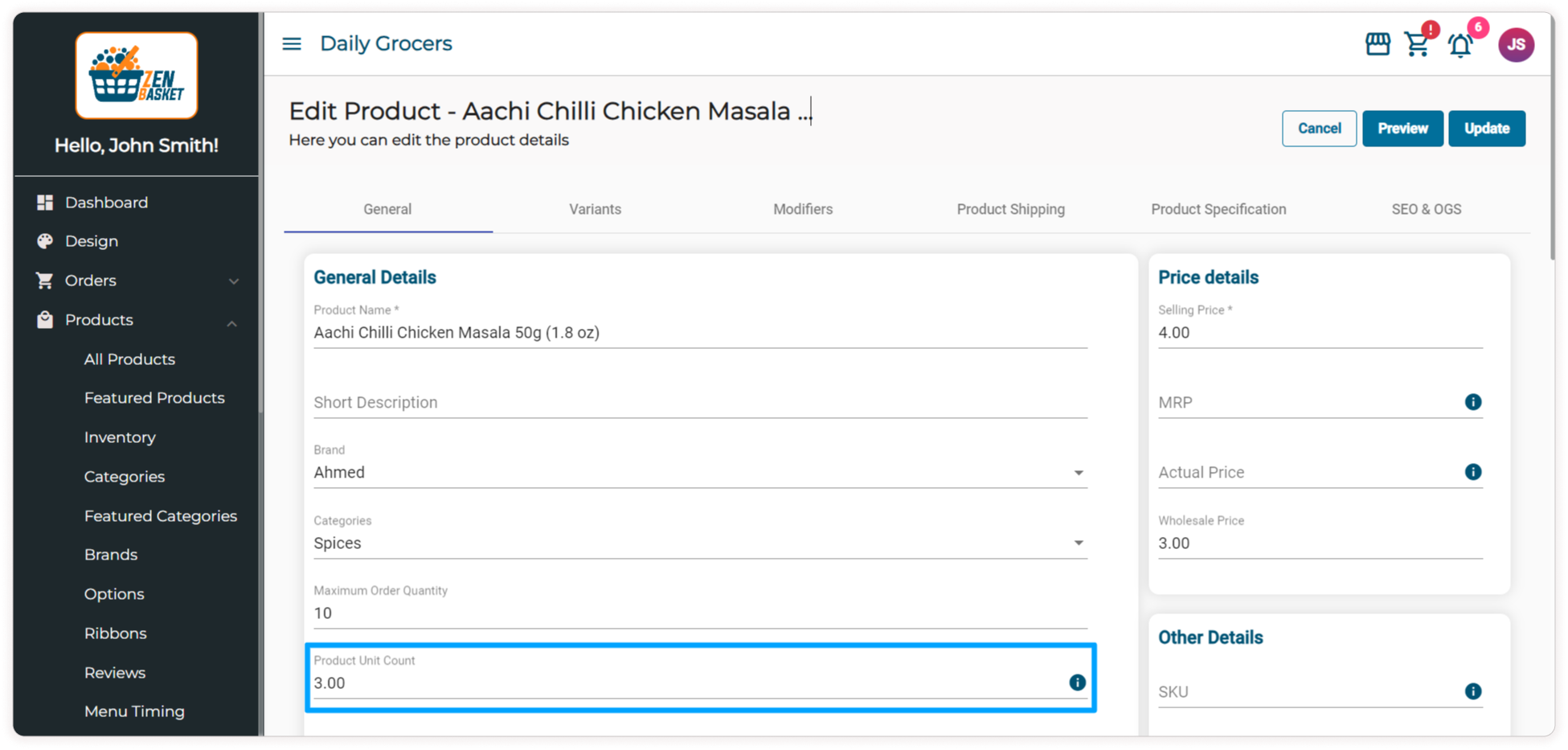The height and width of the screenshot is (750, 1568).
Task: Open the Categories dropdown arrow
Action: [1079, 543]
